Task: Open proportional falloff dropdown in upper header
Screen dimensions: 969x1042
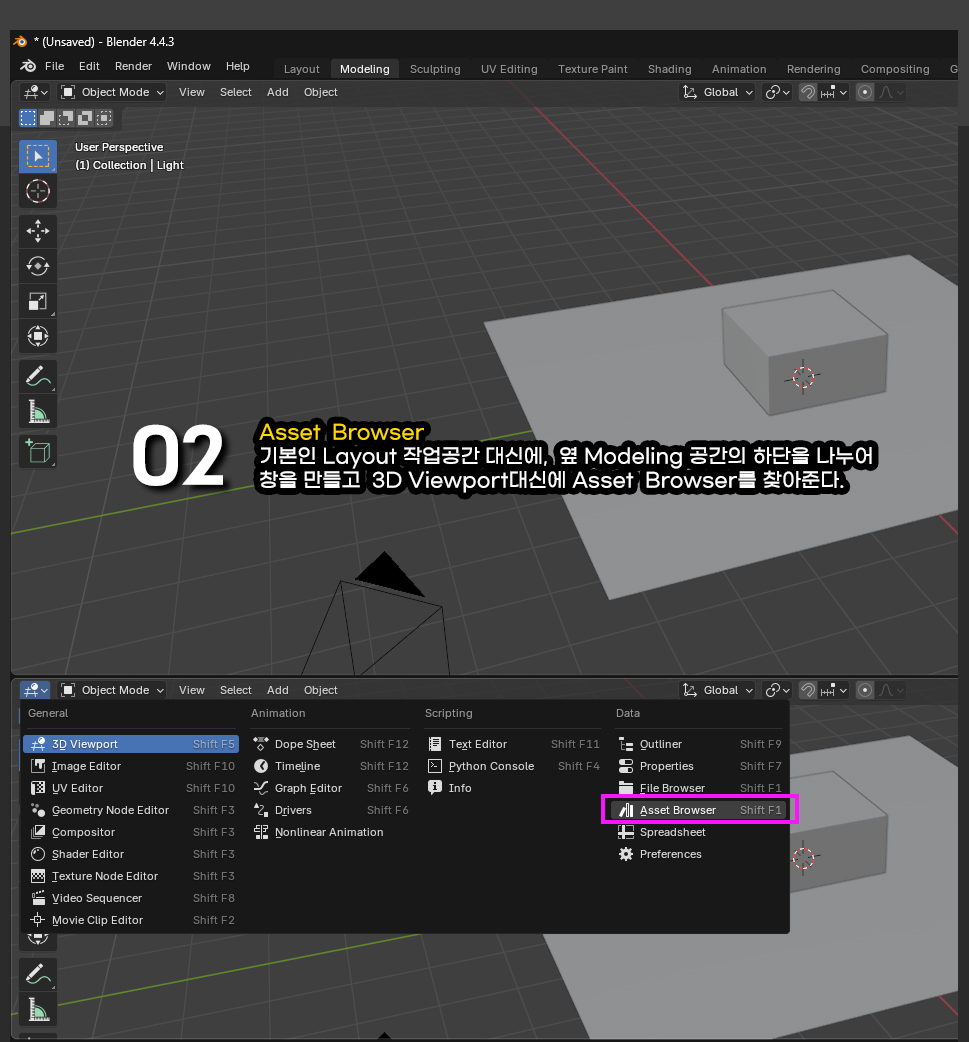Action: (891, 92)
